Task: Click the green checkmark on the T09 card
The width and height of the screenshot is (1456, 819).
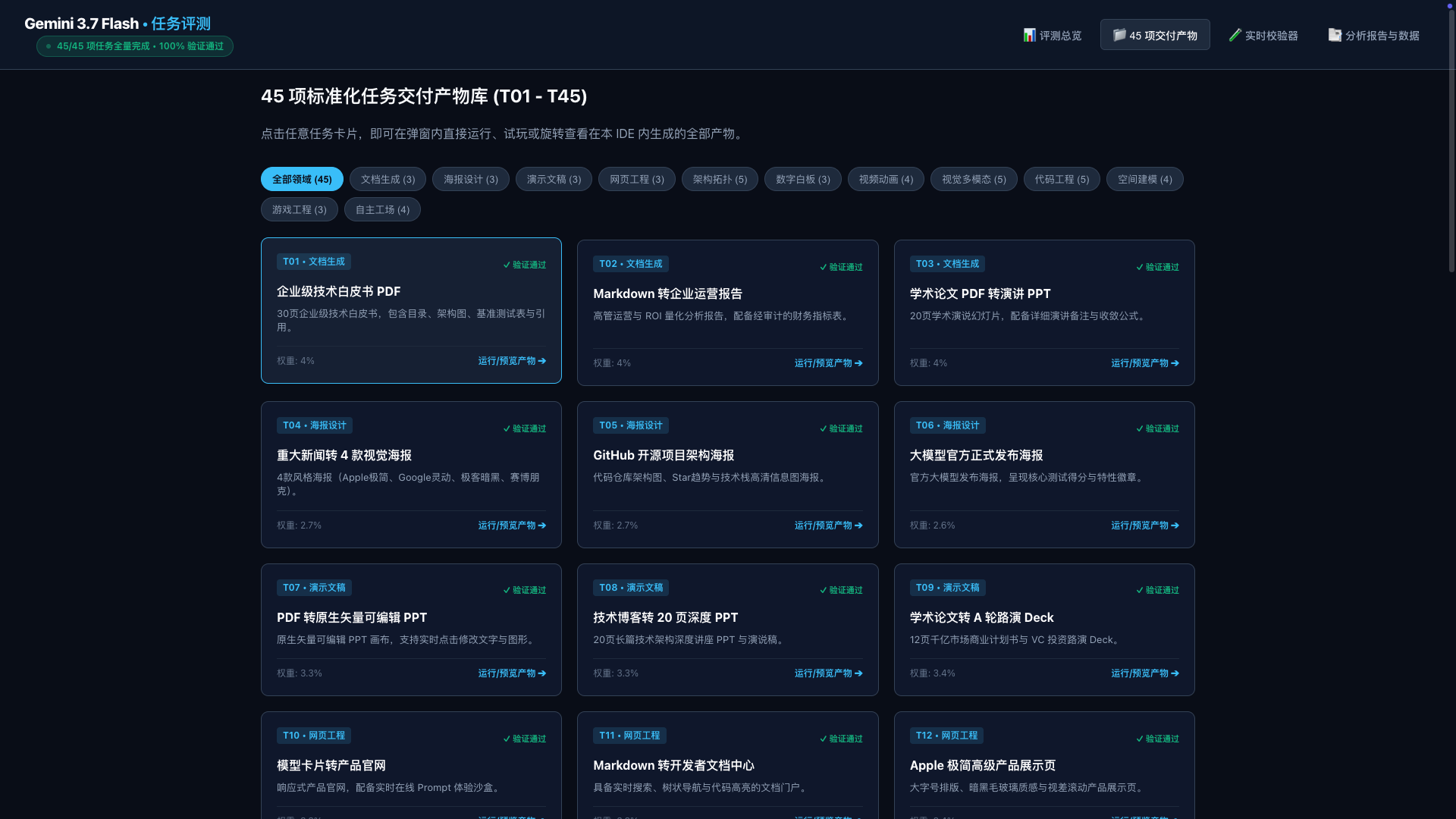Action: pyautogui.click(x=1139, y=591)
